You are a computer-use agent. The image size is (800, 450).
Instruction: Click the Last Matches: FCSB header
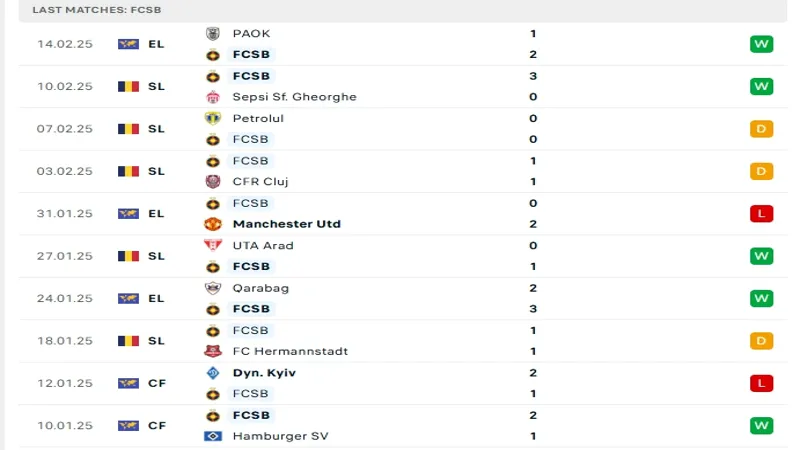[97, 9]
